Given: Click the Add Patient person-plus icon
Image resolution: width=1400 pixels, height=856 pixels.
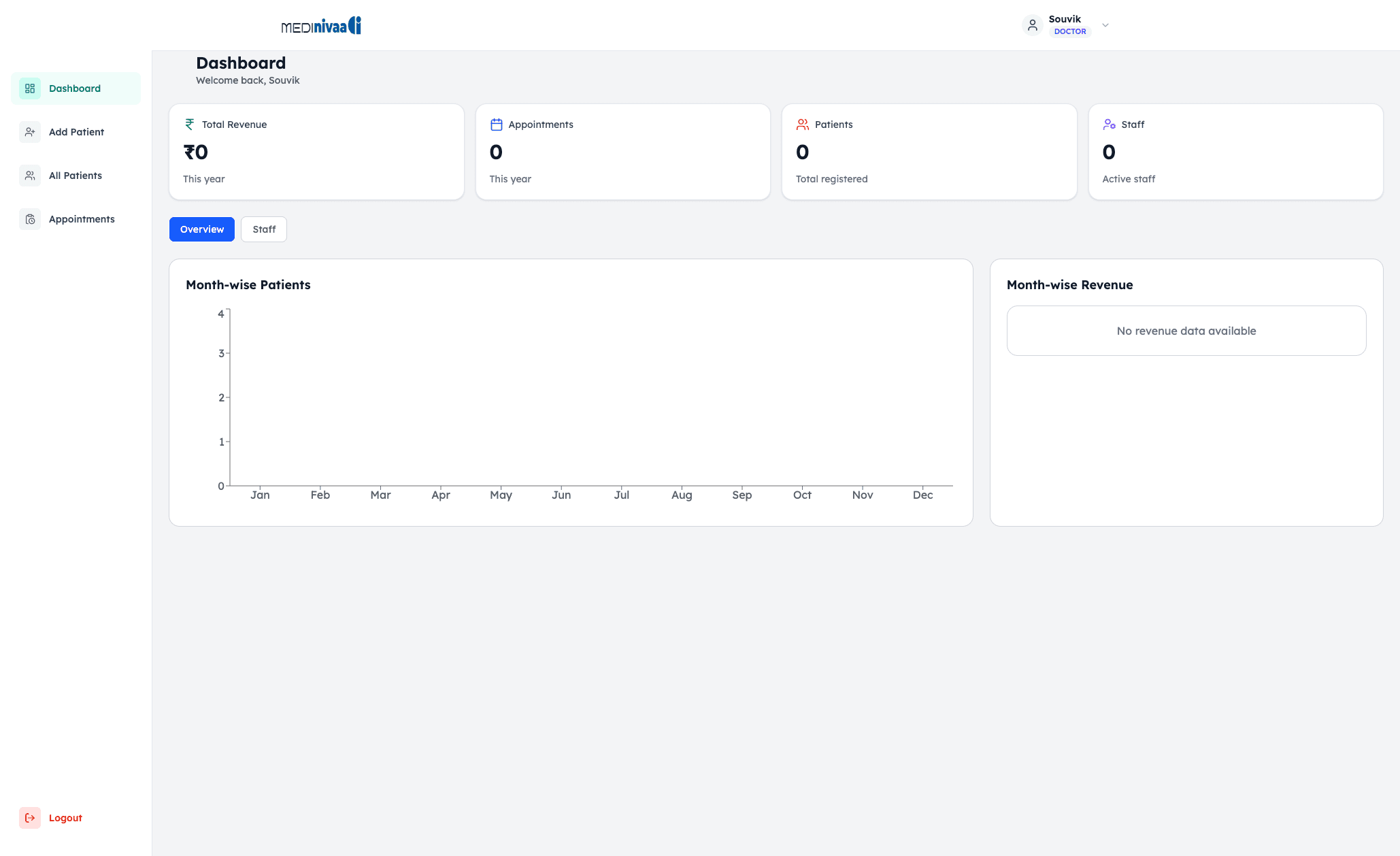Looking at the screenshot, I should point(30,132).
